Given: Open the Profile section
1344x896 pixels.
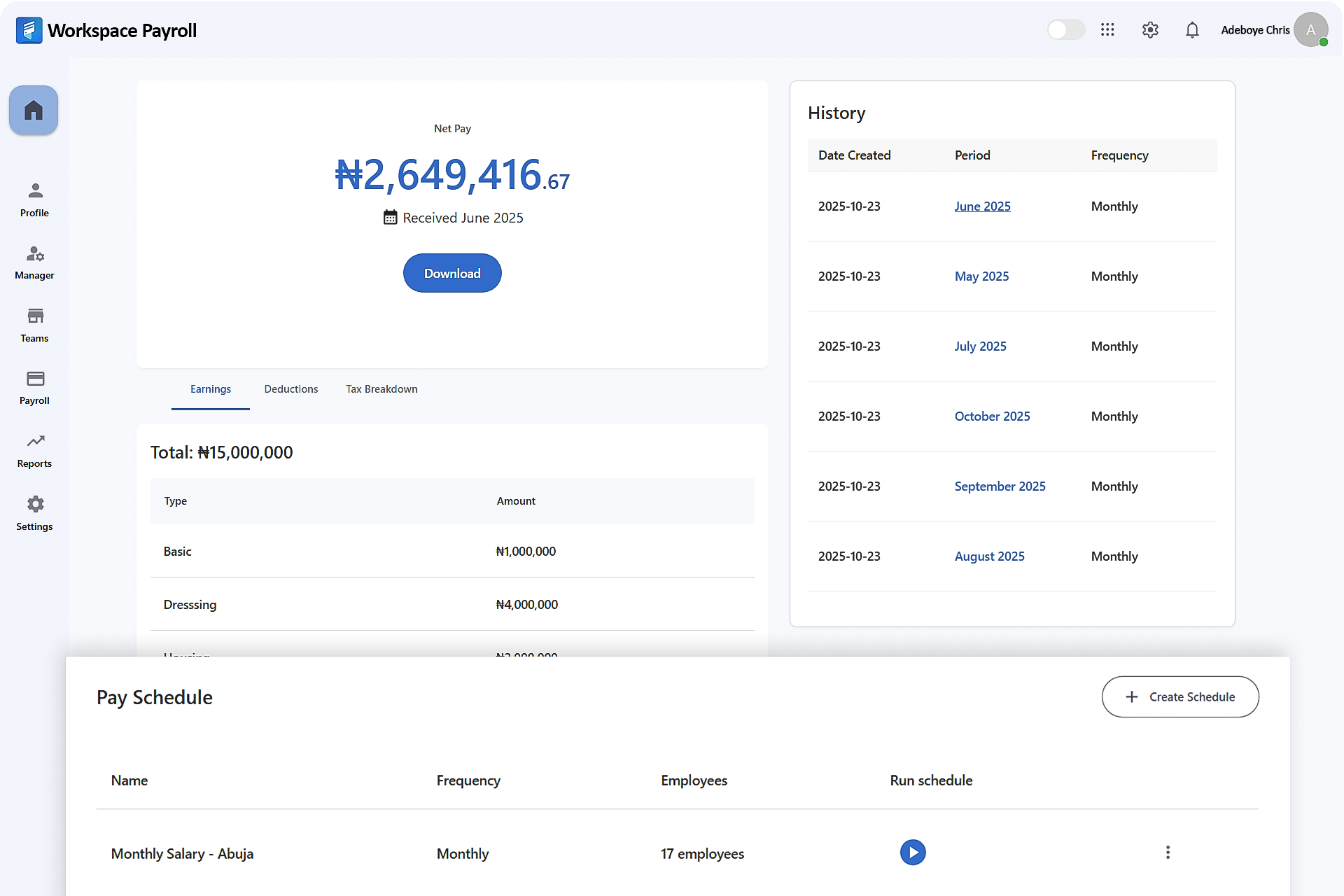Looking at the screenshot, I should point(34,199).
